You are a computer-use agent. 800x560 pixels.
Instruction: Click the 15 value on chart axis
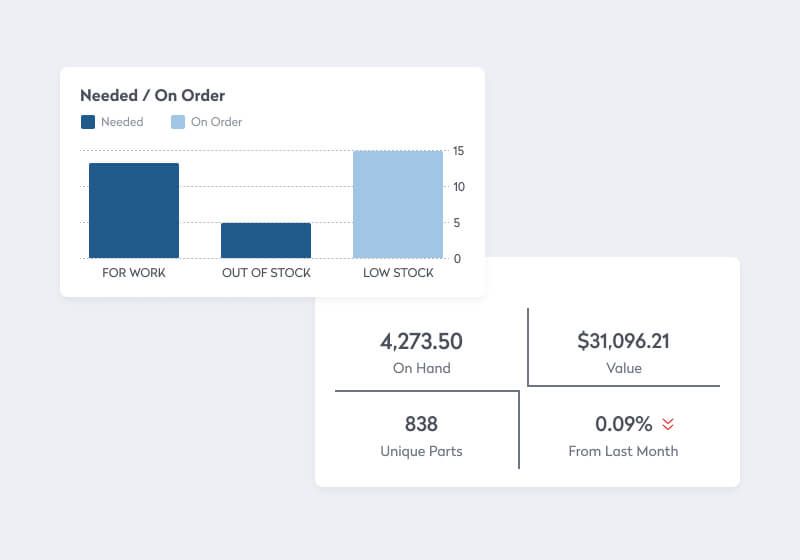point(458,151)
